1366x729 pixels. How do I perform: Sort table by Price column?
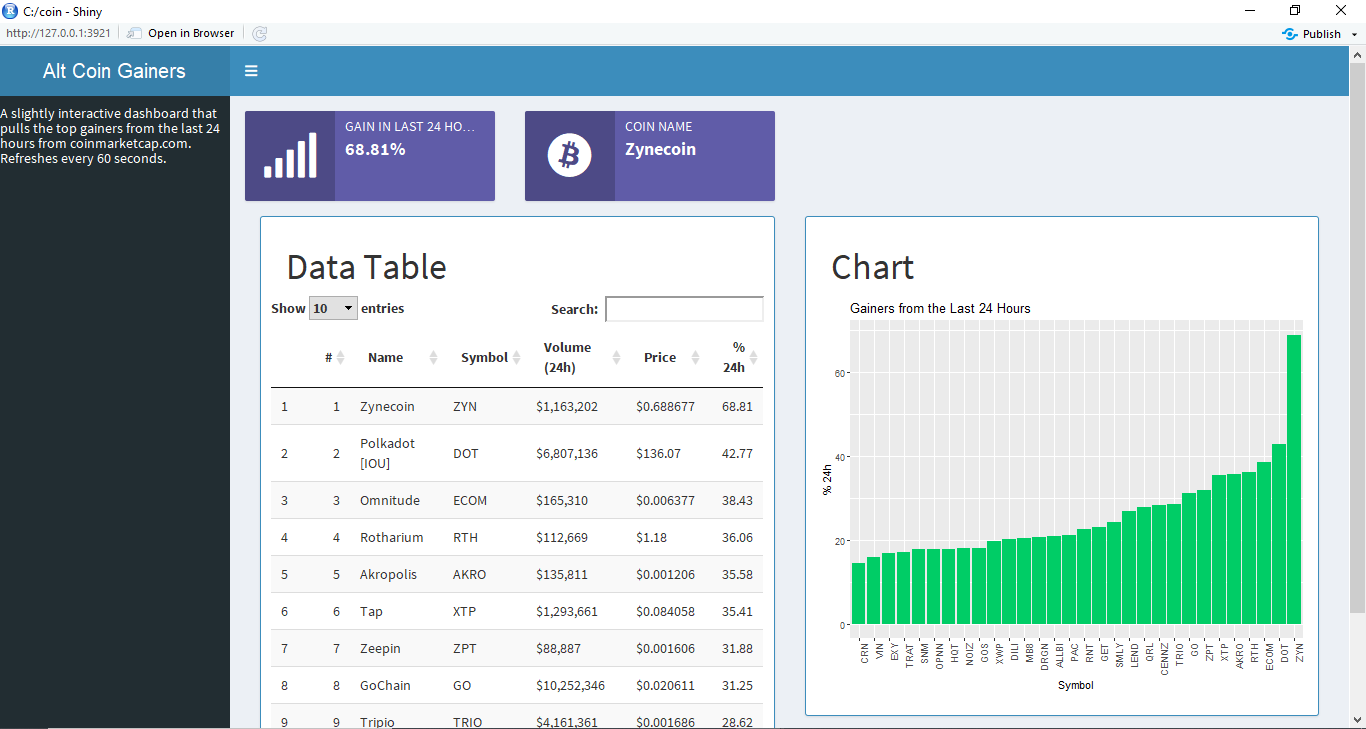pyautogui.click(x=668, y=357)
